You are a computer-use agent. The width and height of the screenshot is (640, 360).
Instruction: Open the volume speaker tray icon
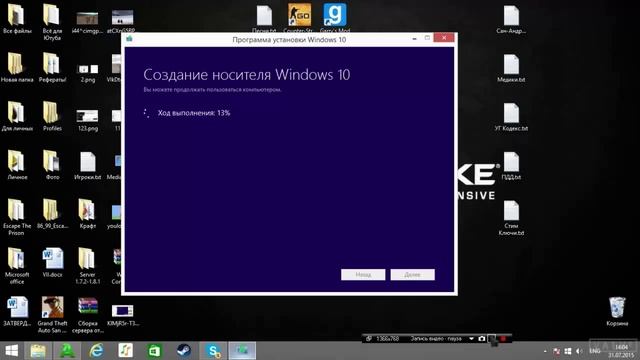pos(579,351)
